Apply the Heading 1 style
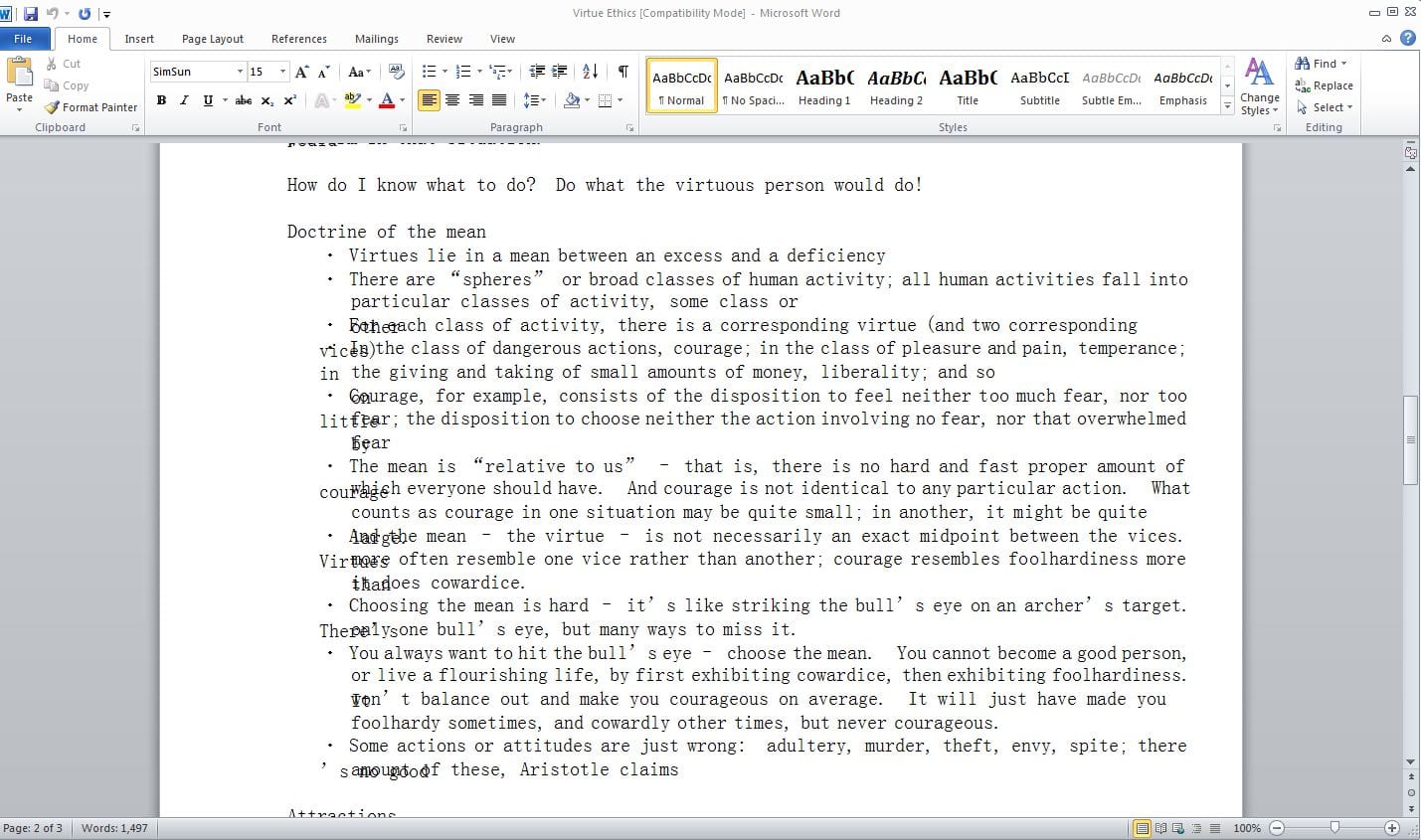Screen dimensions: 1421x840 point(824,86)
